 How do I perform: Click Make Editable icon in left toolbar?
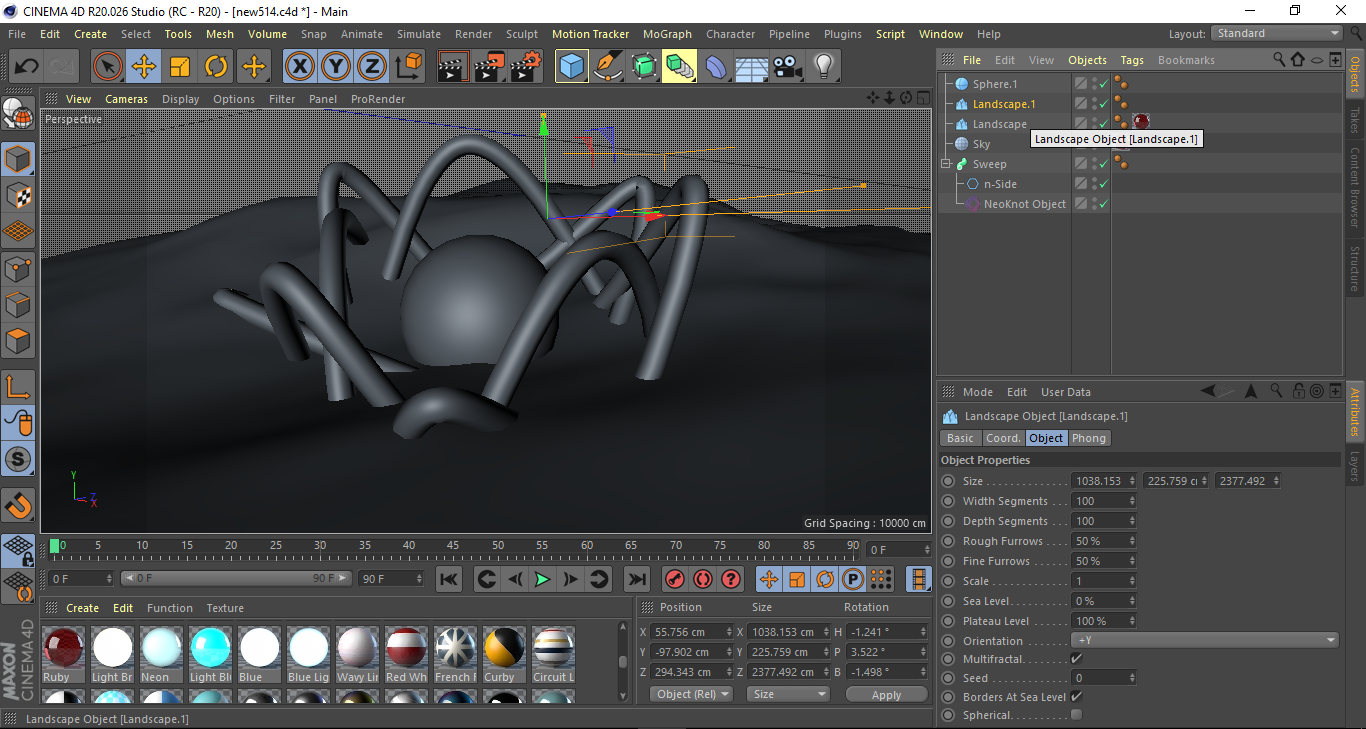[18, 115]
